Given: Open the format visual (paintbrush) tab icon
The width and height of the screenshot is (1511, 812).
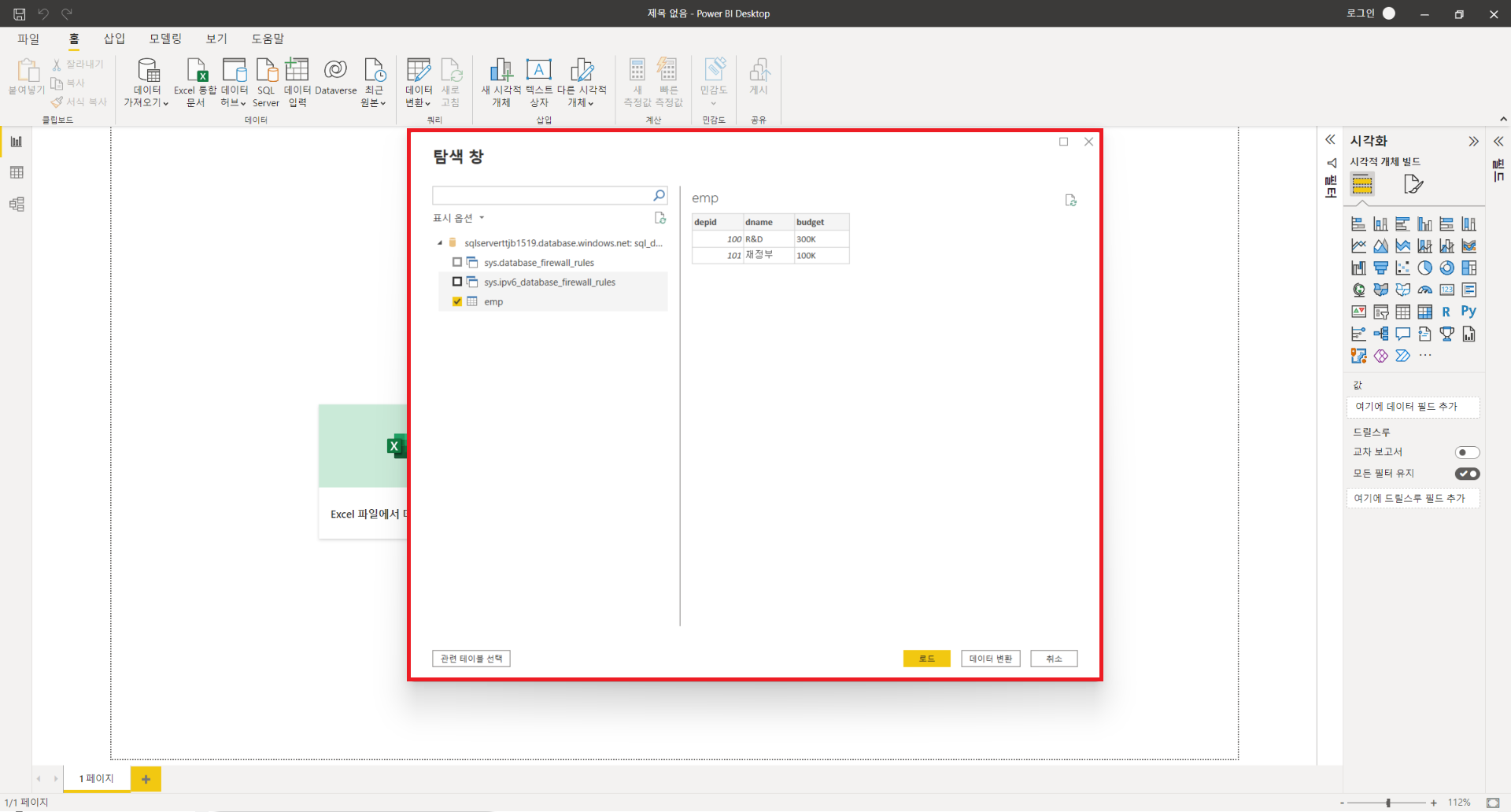Looking at the screenshot, I should pos(1413,185).
